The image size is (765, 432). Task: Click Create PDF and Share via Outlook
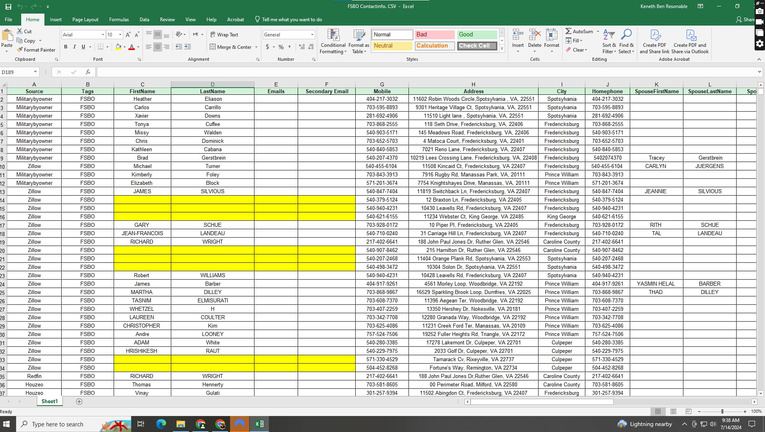(x=690, y=41)
